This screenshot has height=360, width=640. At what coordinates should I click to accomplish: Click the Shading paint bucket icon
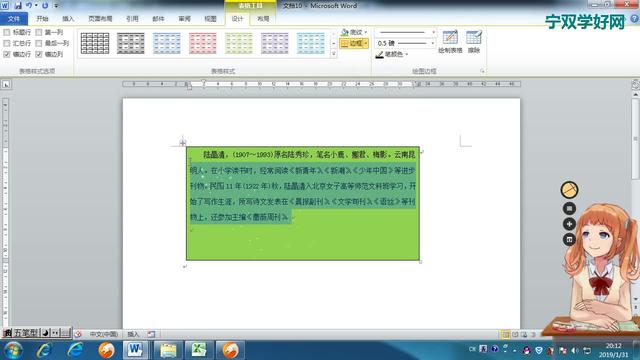(x=344, y=32)
